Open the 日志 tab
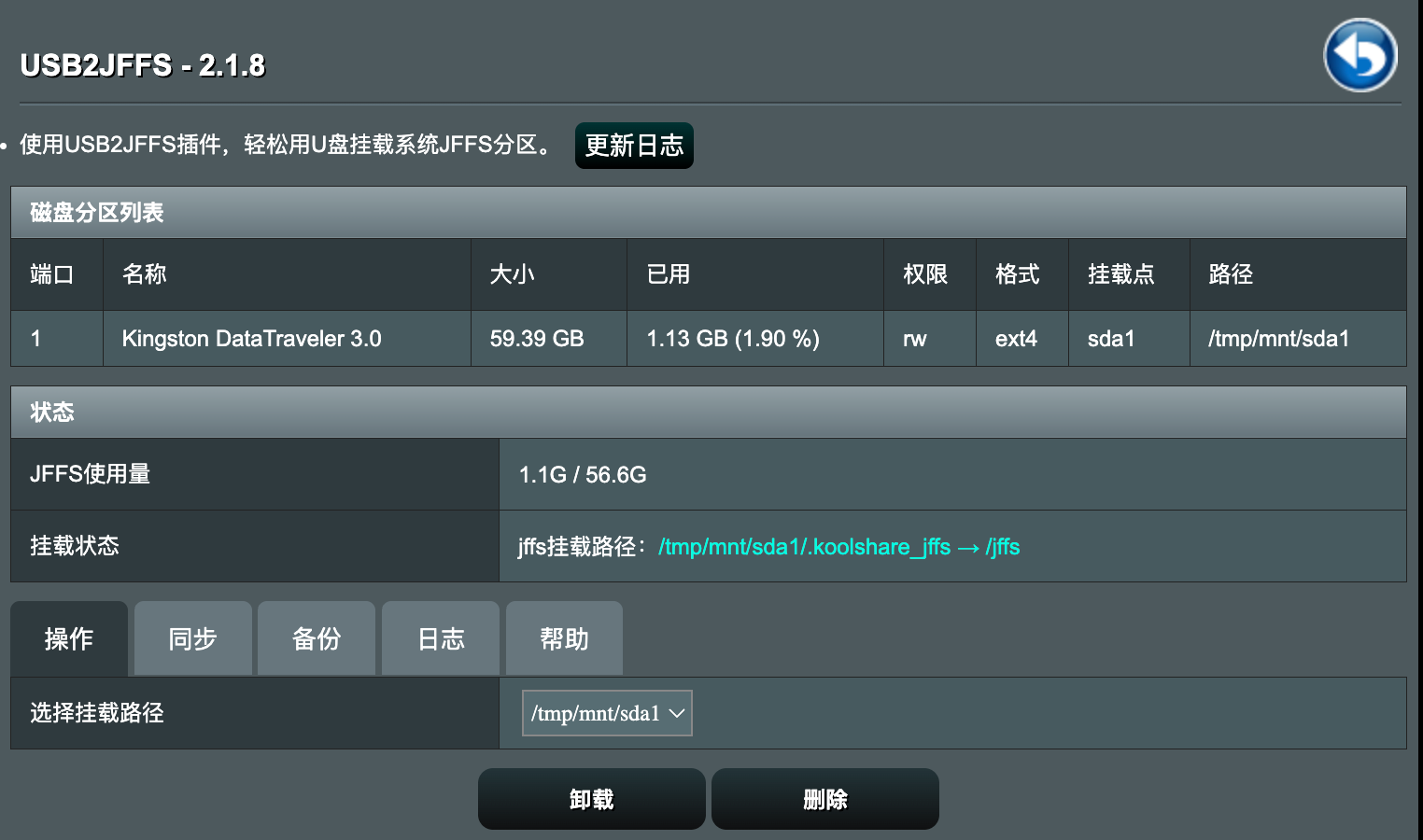The height and width of the screenshot is (840, 1423). tap(441, 638)
